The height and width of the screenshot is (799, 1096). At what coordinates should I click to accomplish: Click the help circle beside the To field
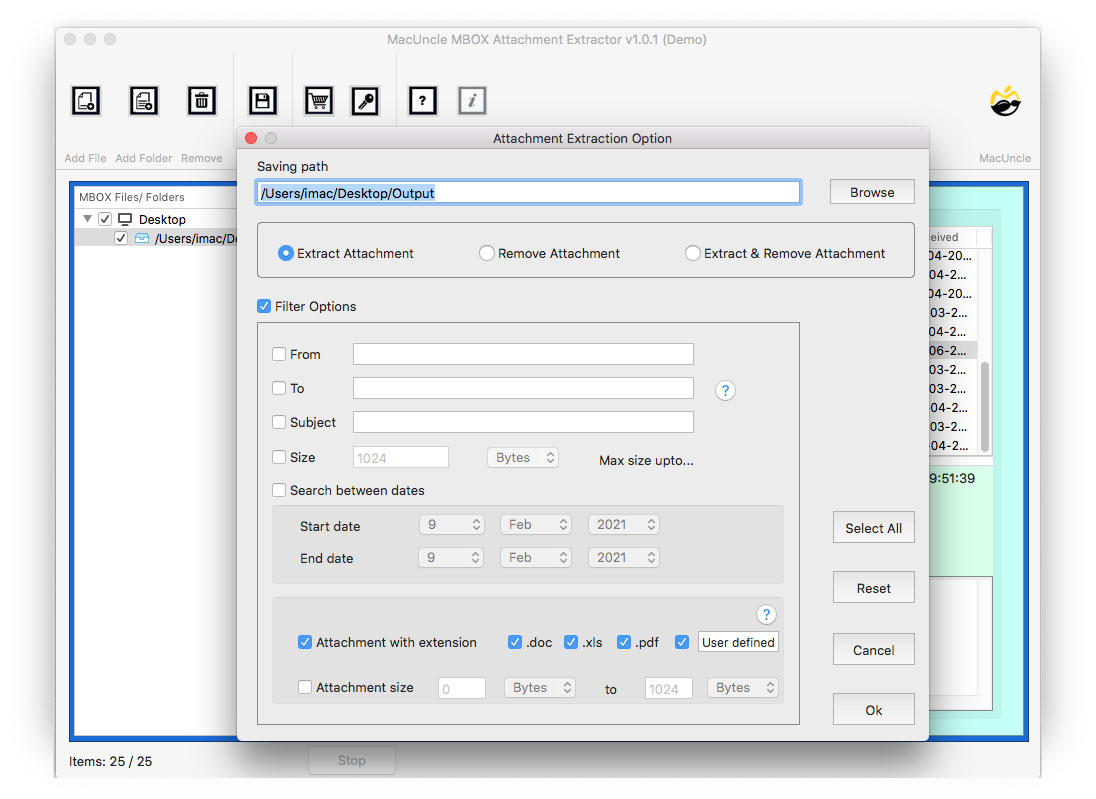(725, 390)
